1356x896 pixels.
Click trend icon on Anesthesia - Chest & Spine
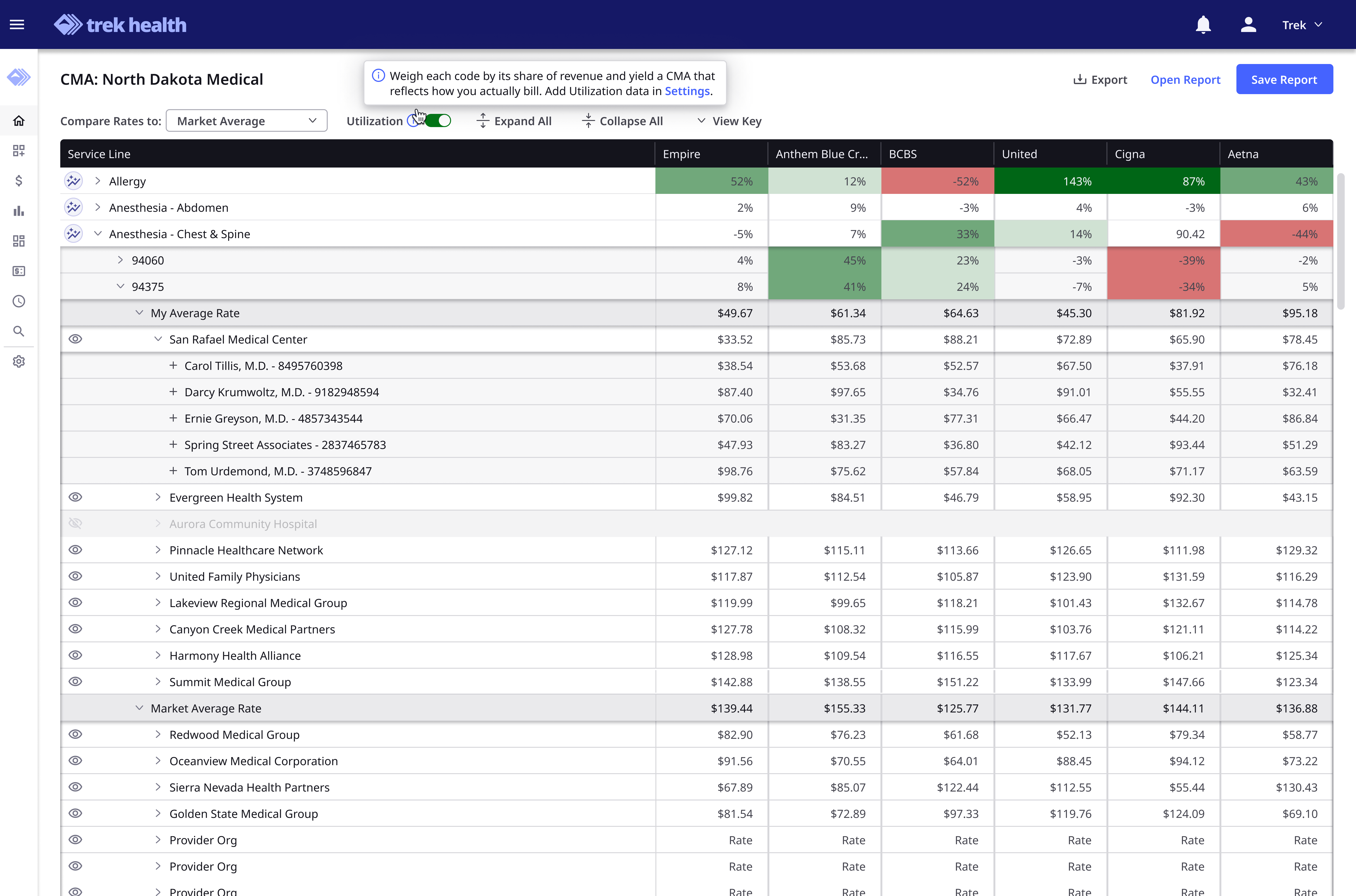pyautogui.click(x=73, y=234)
